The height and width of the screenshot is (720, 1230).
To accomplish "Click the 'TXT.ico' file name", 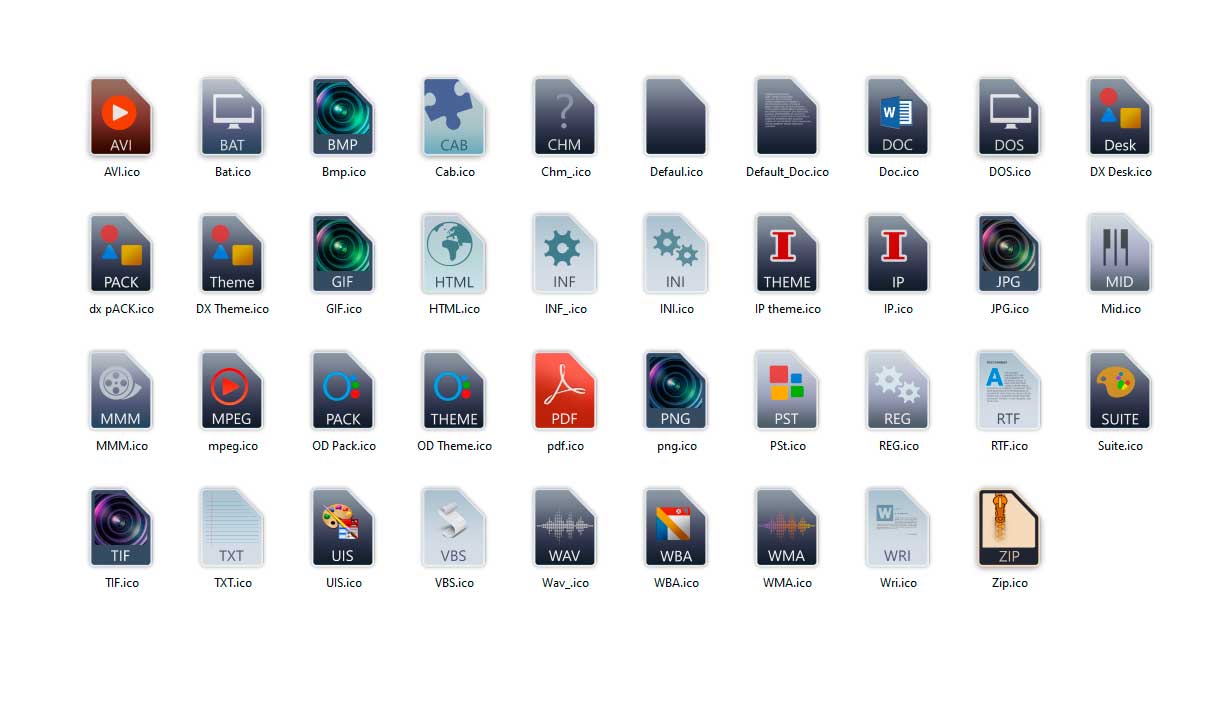I will click(x=232, y=583).
